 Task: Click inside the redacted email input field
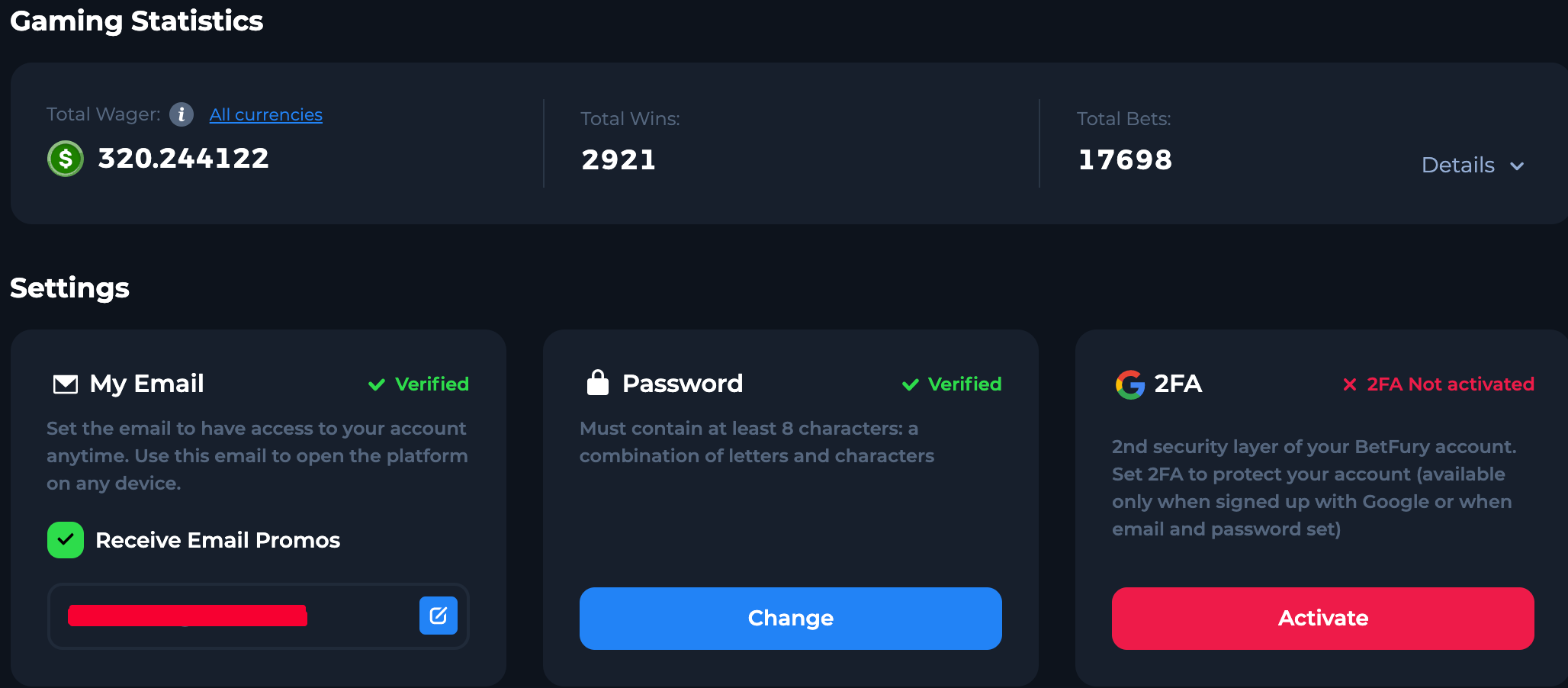[x=229, y=616]
